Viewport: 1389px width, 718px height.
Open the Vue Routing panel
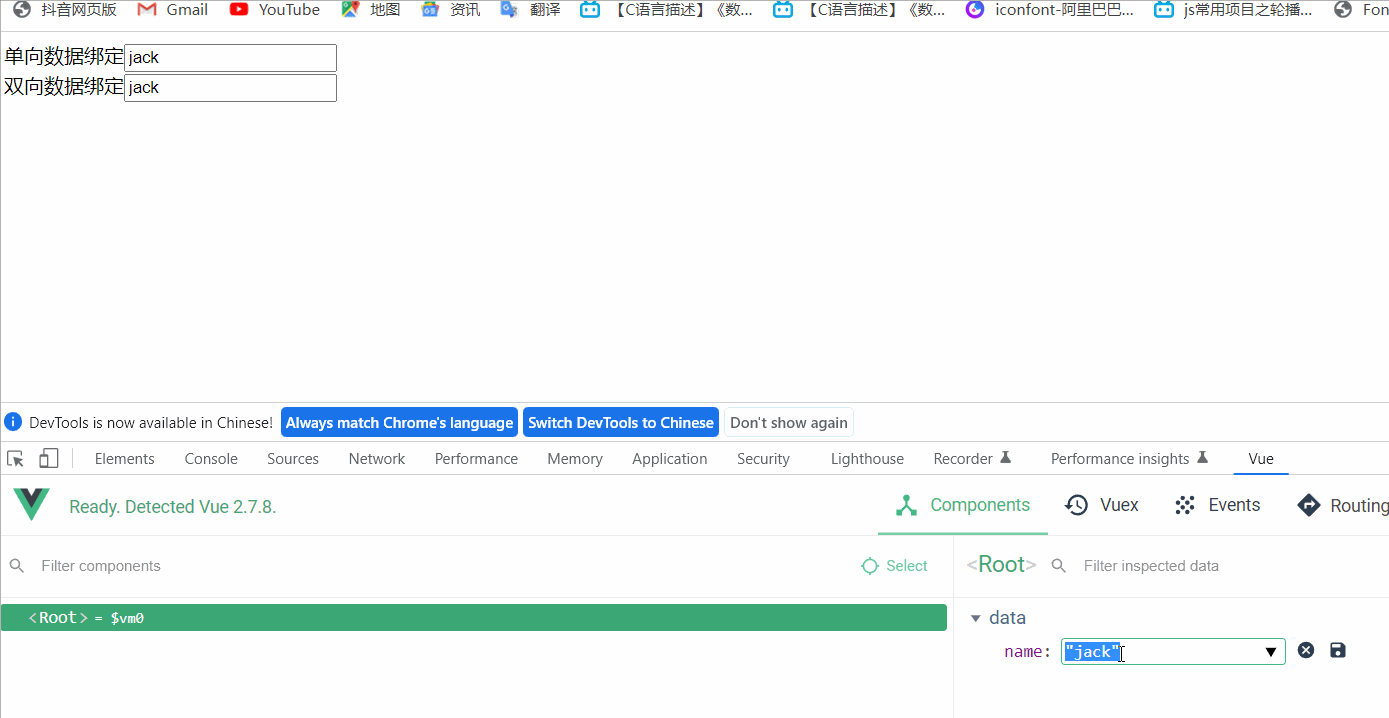pyautogui.click(x=1342, y=505)
